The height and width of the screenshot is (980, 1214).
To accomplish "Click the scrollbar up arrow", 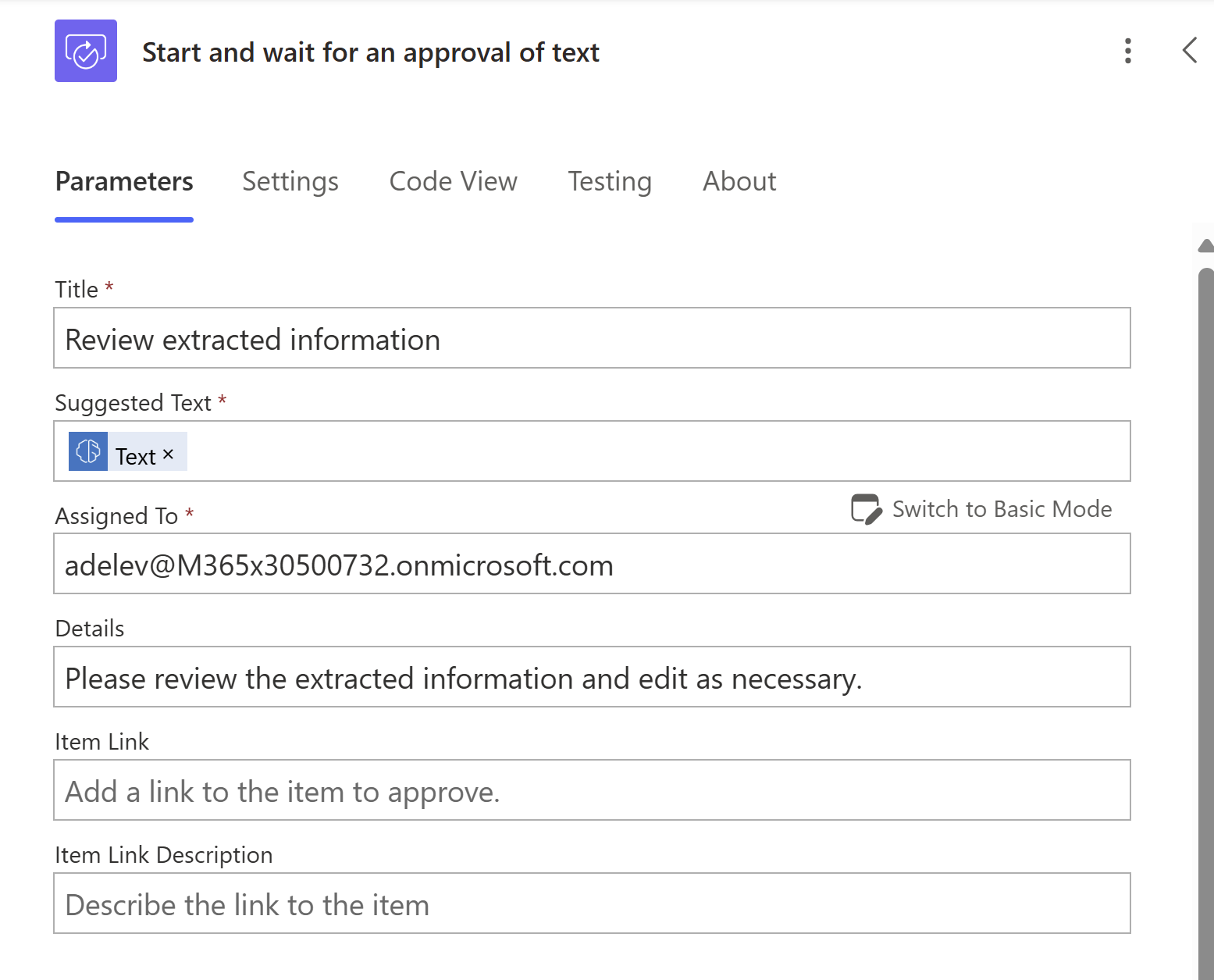I will tap(1206, 246).
